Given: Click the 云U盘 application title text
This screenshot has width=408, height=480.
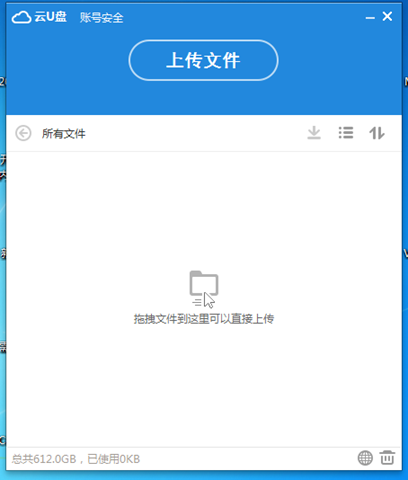Looking at the screenshot, I should pos(51,17).
